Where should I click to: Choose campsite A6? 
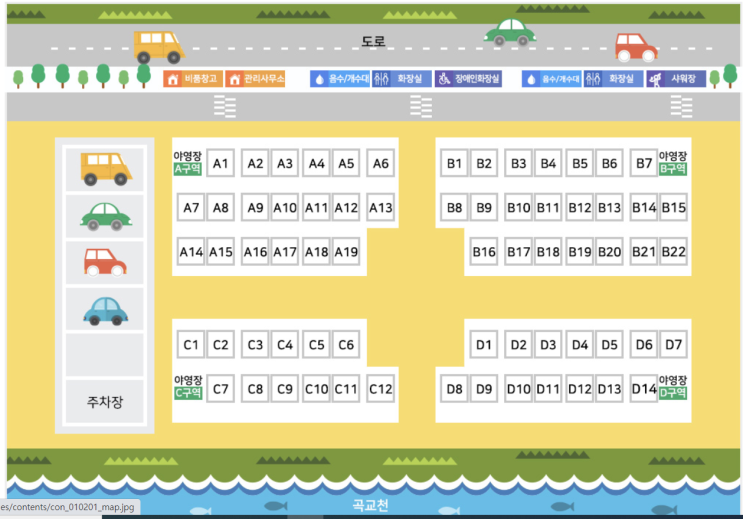pyautogui.click(x=381, y=164)
